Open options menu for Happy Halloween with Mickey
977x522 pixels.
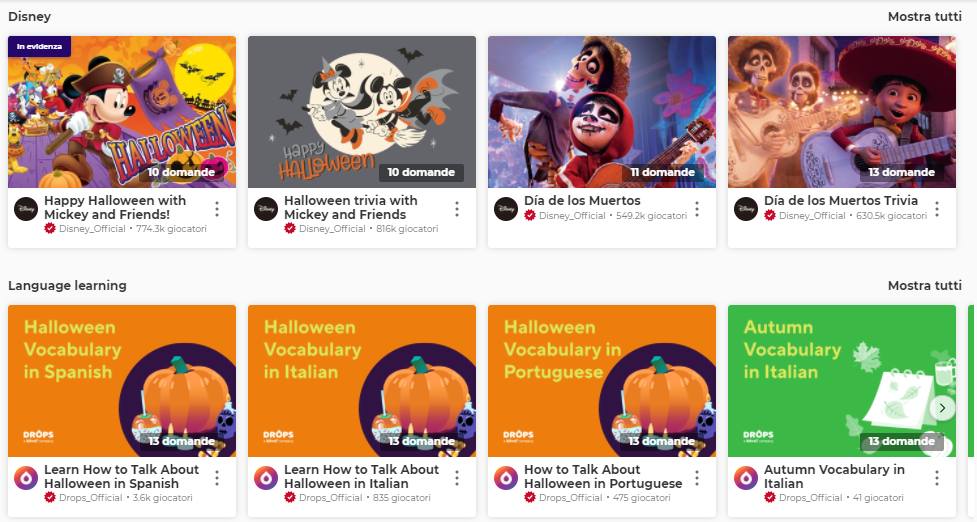217,209
